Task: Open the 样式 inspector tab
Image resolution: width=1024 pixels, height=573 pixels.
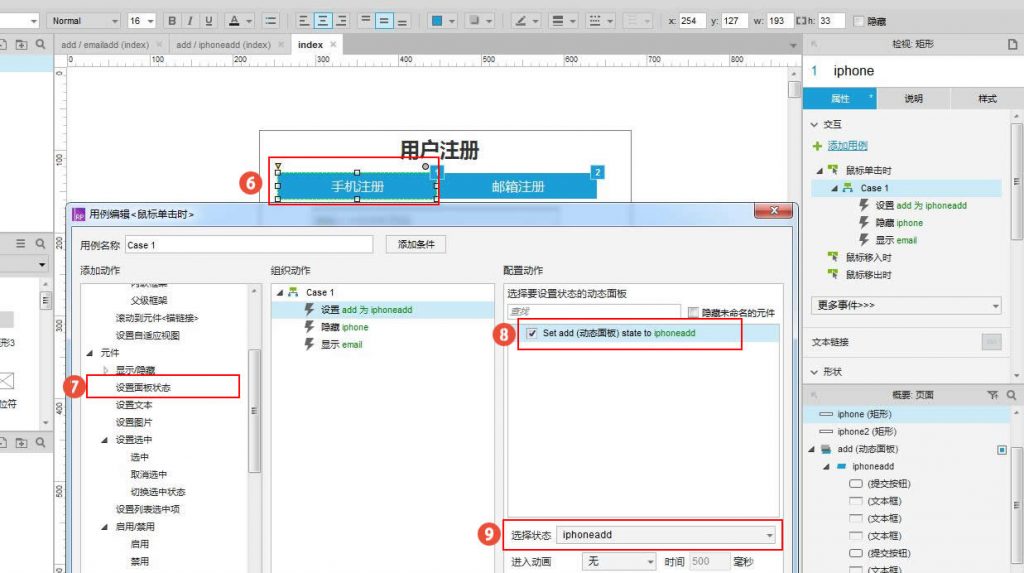Action: [x=987, y=99]
